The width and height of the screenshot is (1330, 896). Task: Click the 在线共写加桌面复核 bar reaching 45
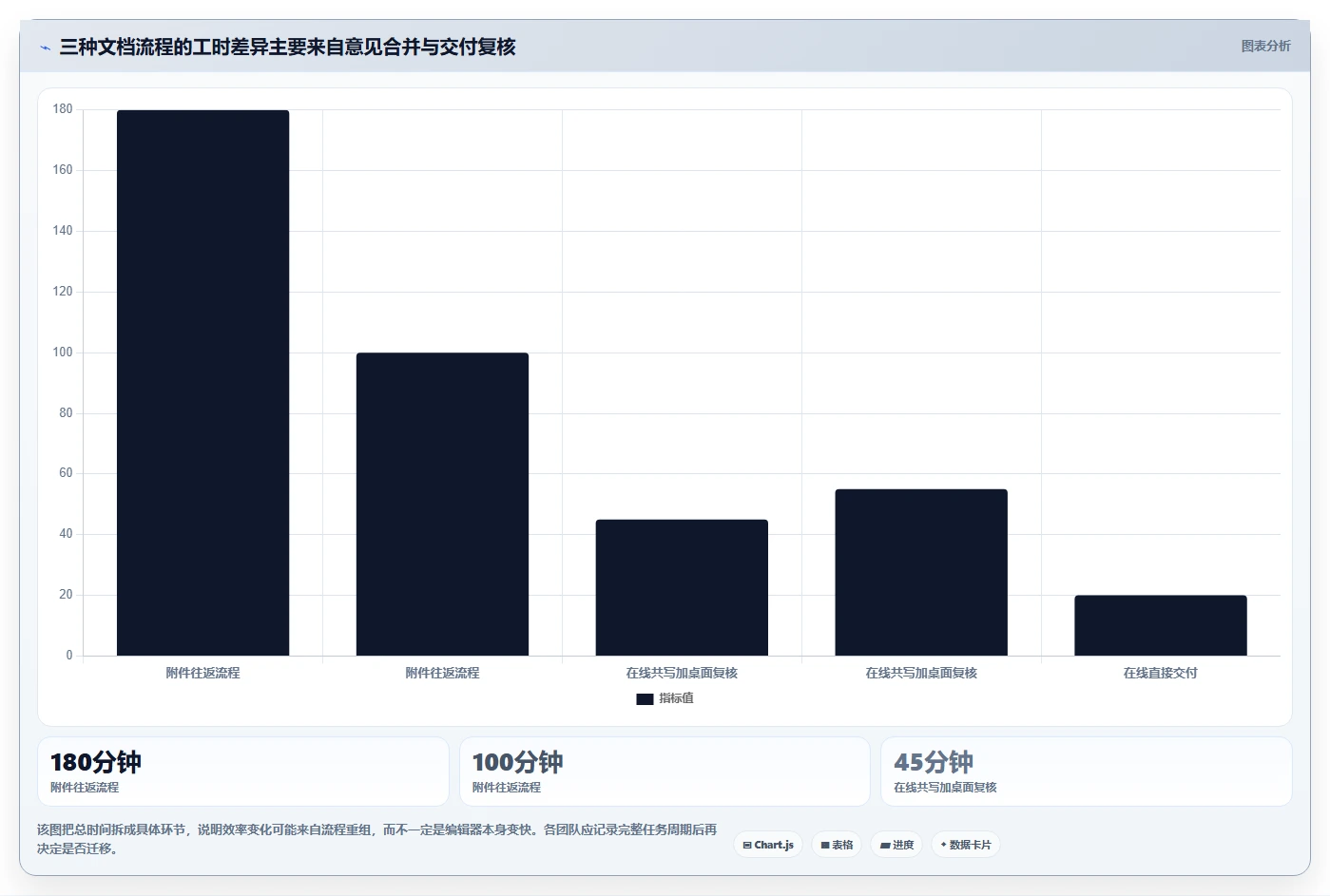pyautogui.click(x=682, y=587)
